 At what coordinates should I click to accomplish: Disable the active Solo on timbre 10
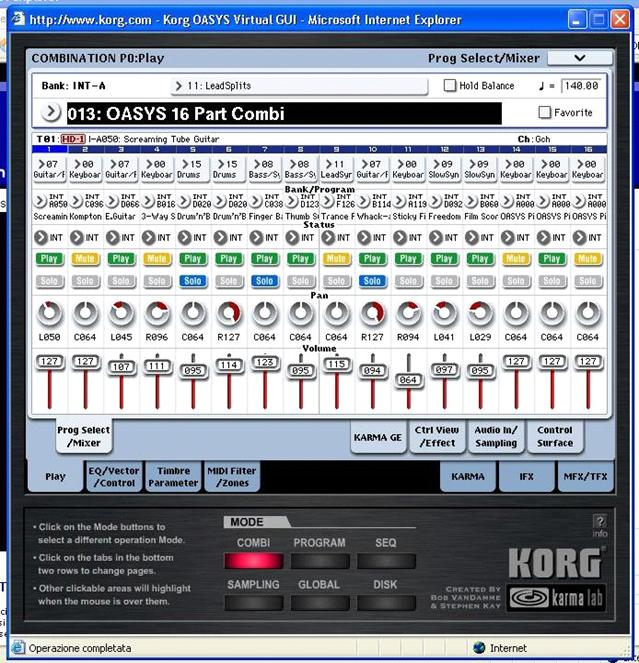click(373, 281)
